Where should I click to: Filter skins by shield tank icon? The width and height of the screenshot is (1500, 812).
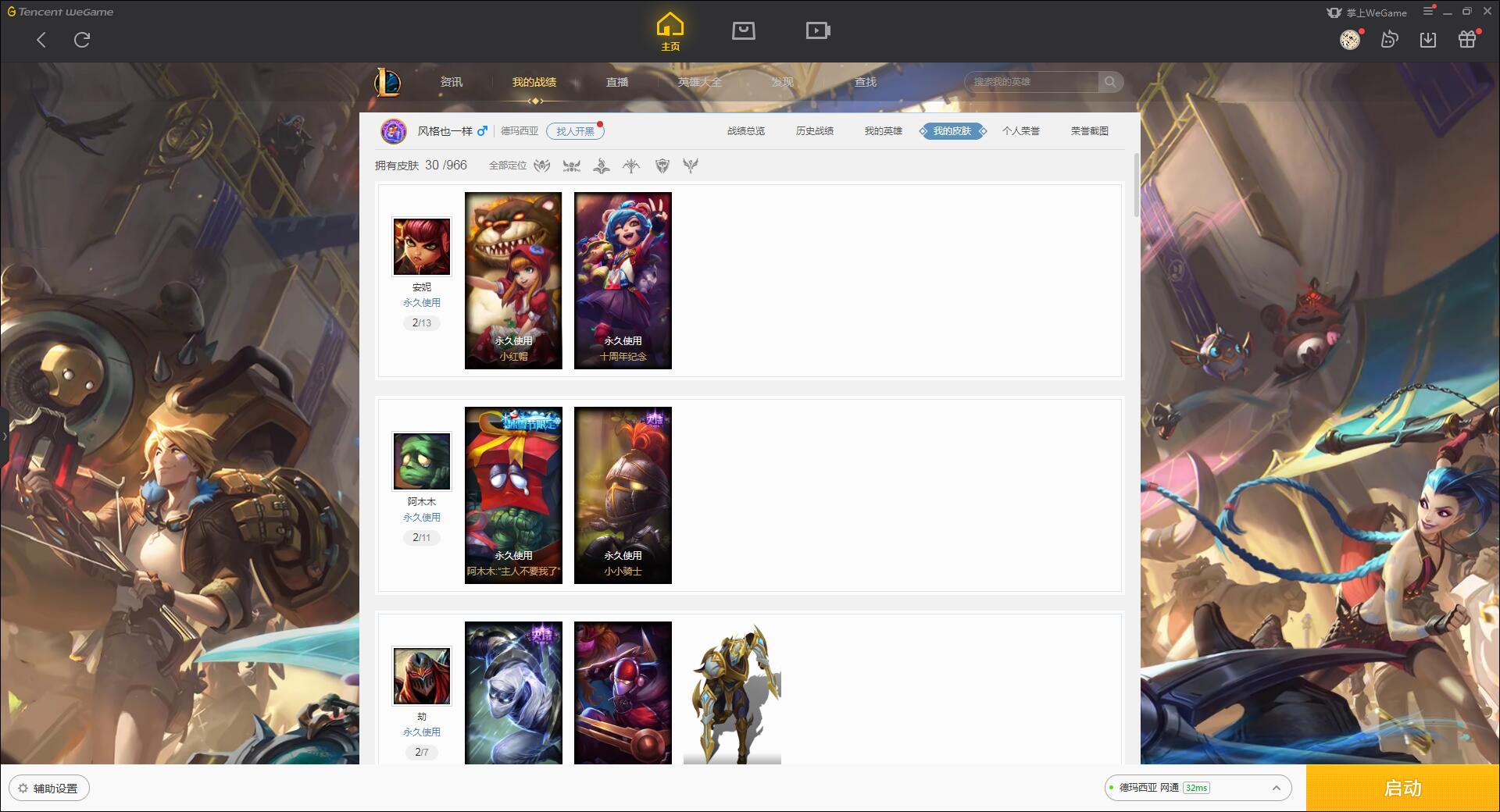662,166
